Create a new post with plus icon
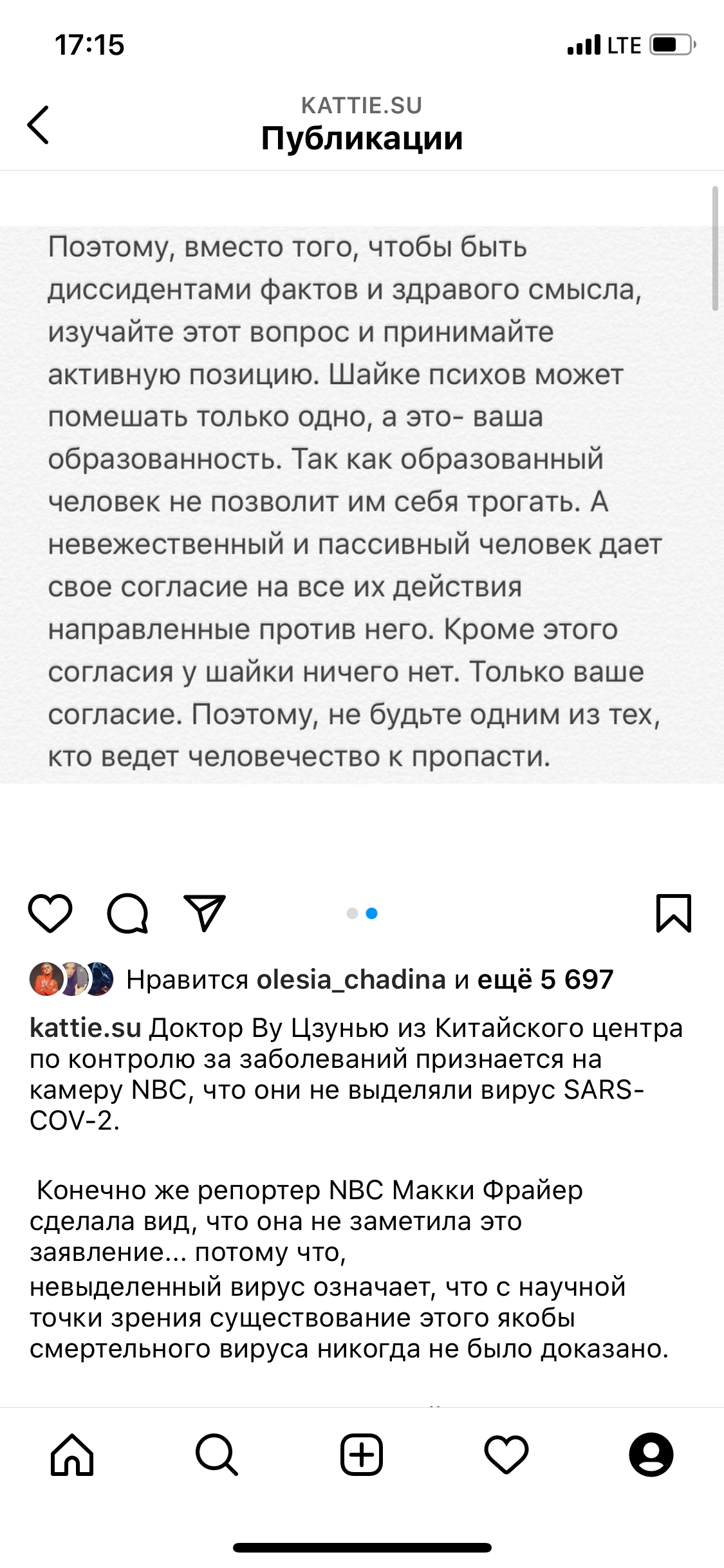The height and width of the screenshot is (1568, 724). [x=362, y=1455]
